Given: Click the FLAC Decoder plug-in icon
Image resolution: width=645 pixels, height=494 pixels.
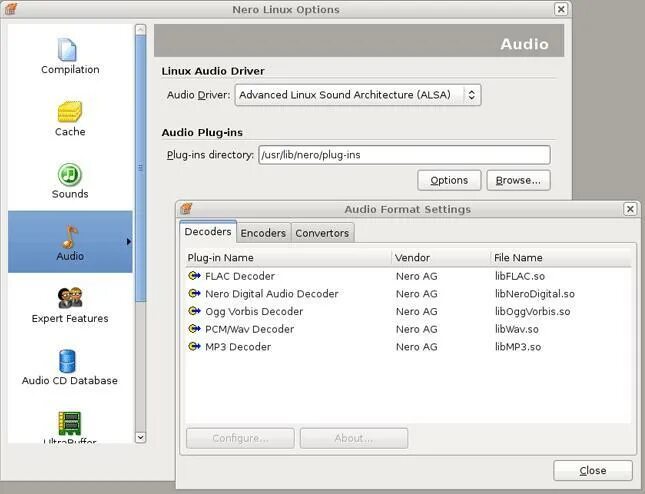Looking at the screenshot, I should (194, 276).
